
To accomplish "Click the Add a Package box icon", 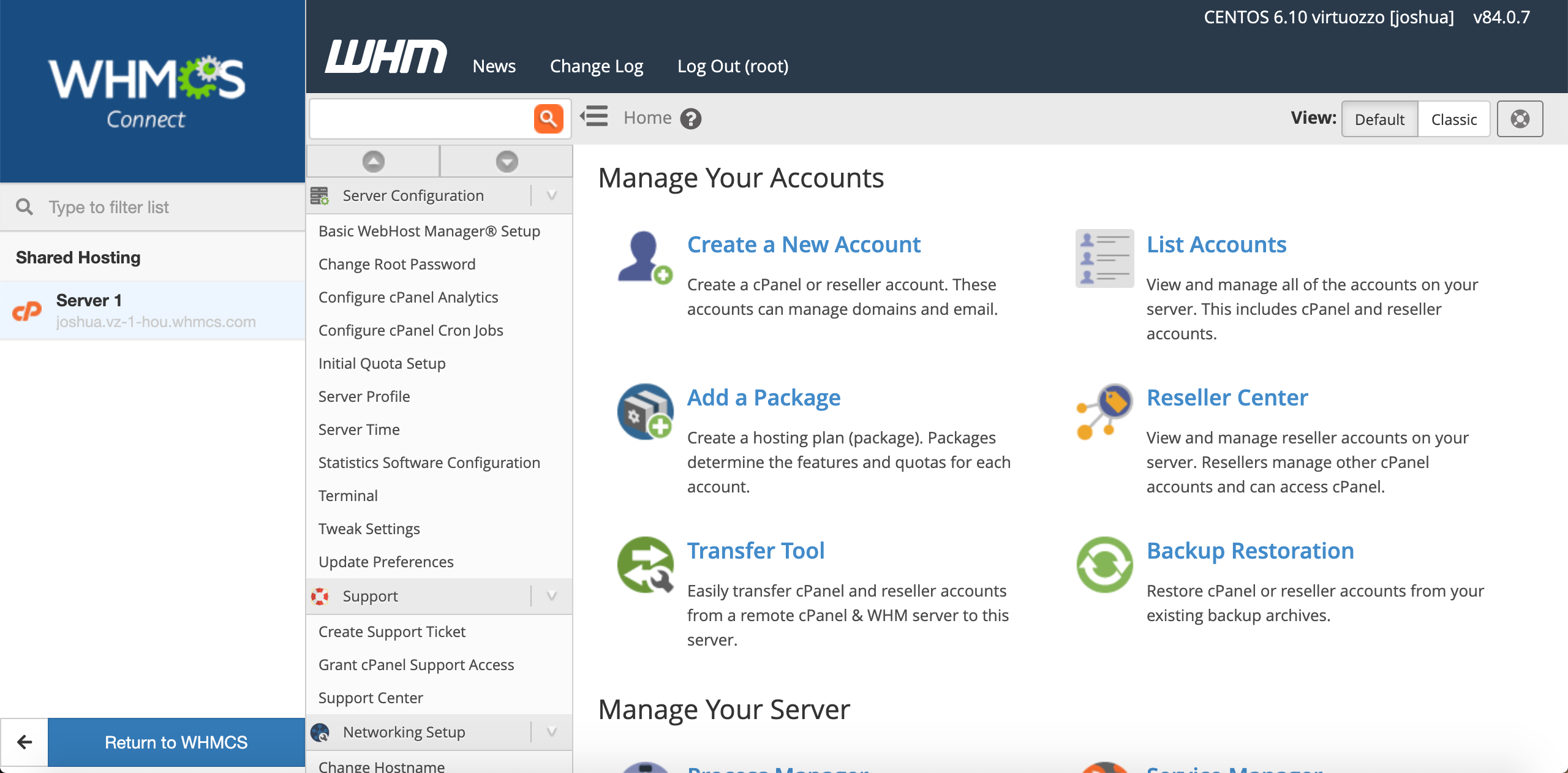I will tap(645, 411).
